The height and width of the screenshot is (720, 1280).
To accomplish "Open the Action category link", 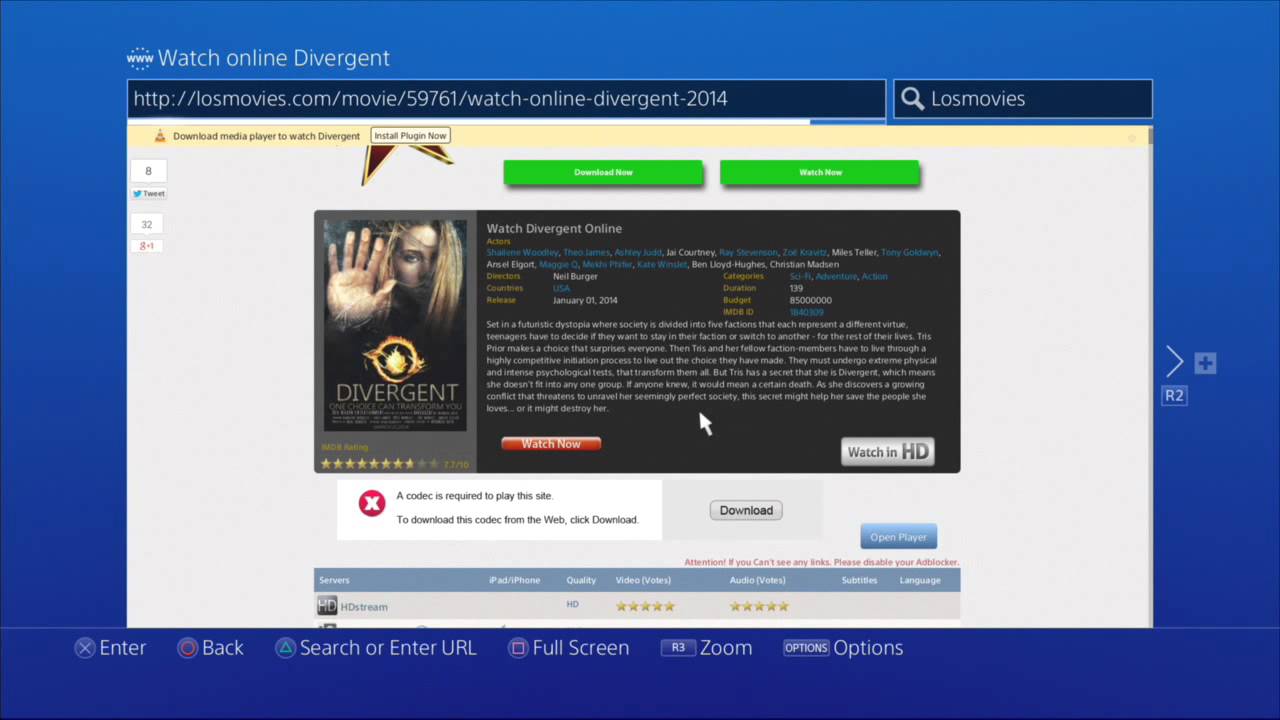I will pyautogui.click(x=874, y=277).
